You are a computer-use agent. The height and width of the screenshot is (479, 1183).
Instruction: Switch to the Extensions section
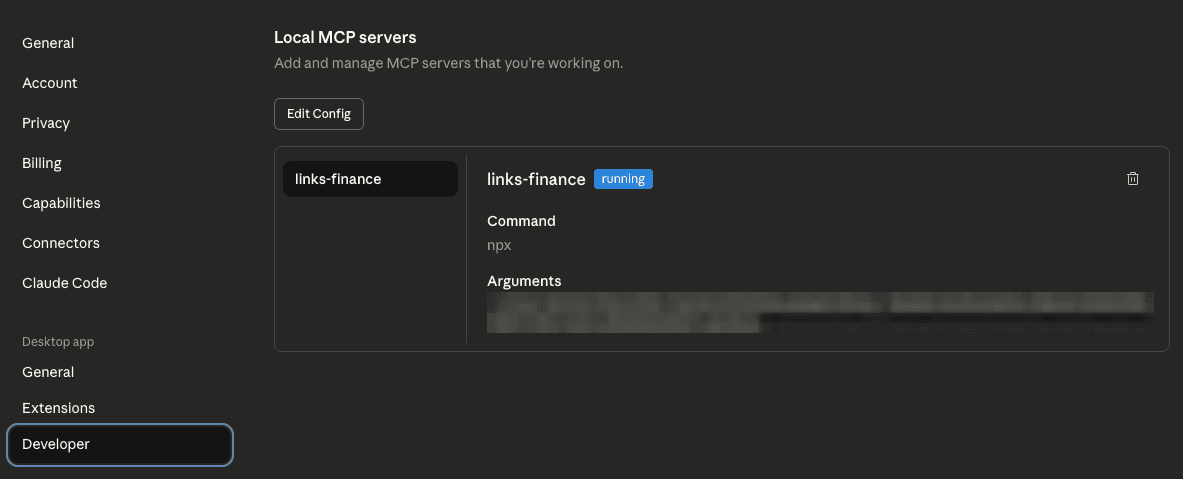point(58,408)
